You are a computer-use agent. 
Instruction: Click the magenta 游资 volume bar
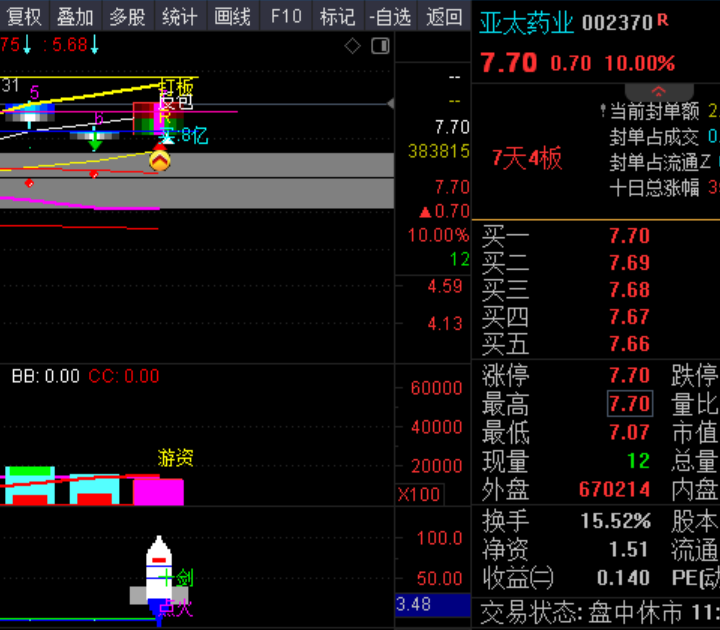point(158,491)
